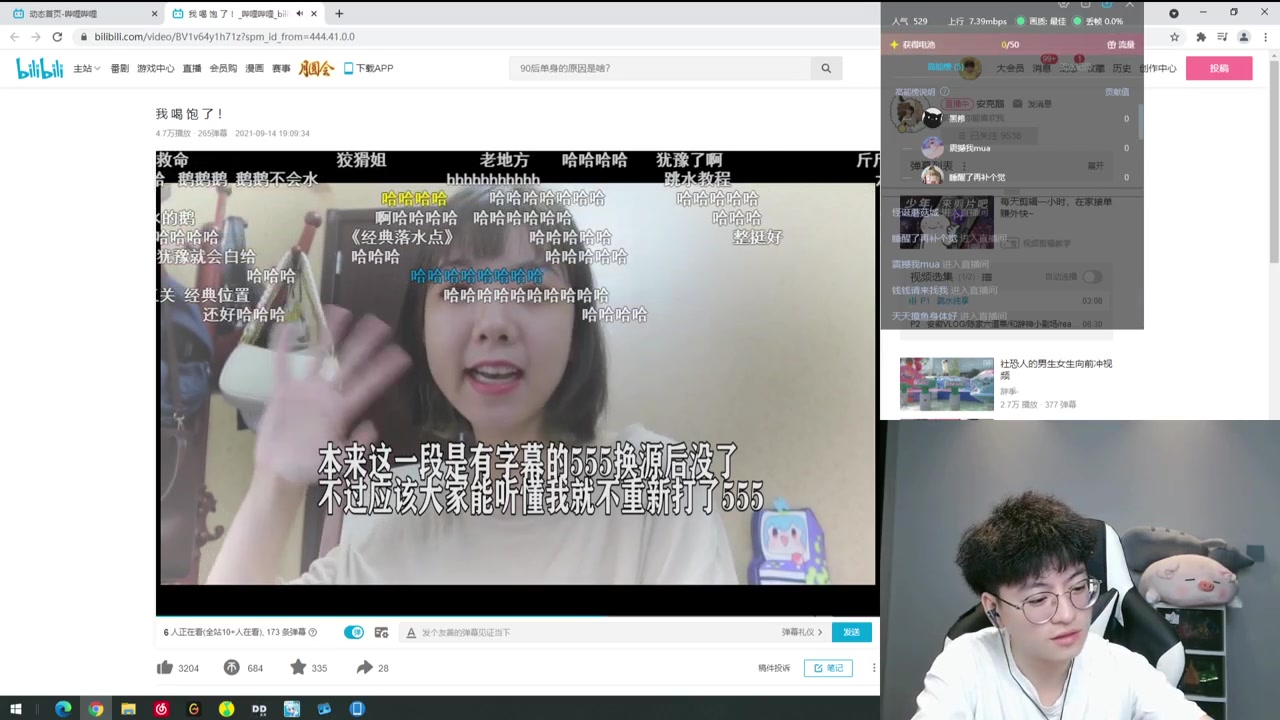Open 番剧 navigation item
This screenshot has height=720, width=1280.
pyautogui.click(x=119, y=68)
